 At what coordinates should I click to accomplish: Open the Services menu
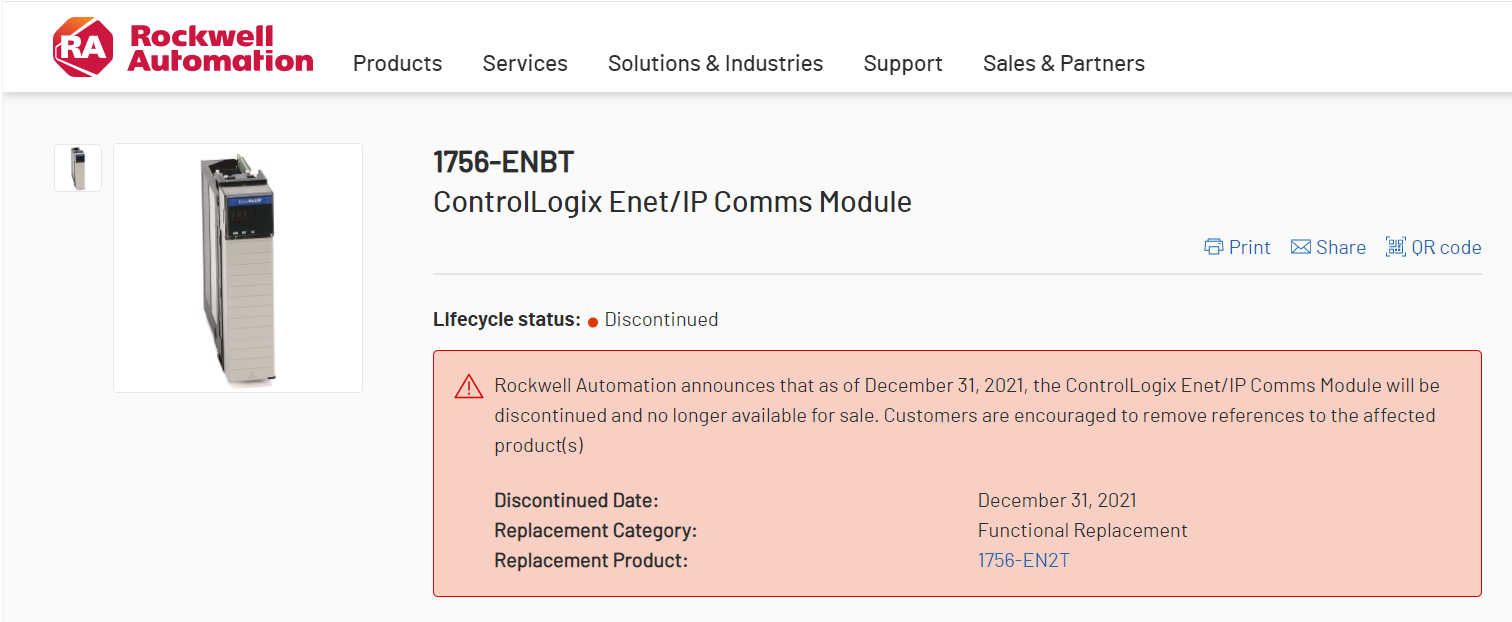pos(525,63)
